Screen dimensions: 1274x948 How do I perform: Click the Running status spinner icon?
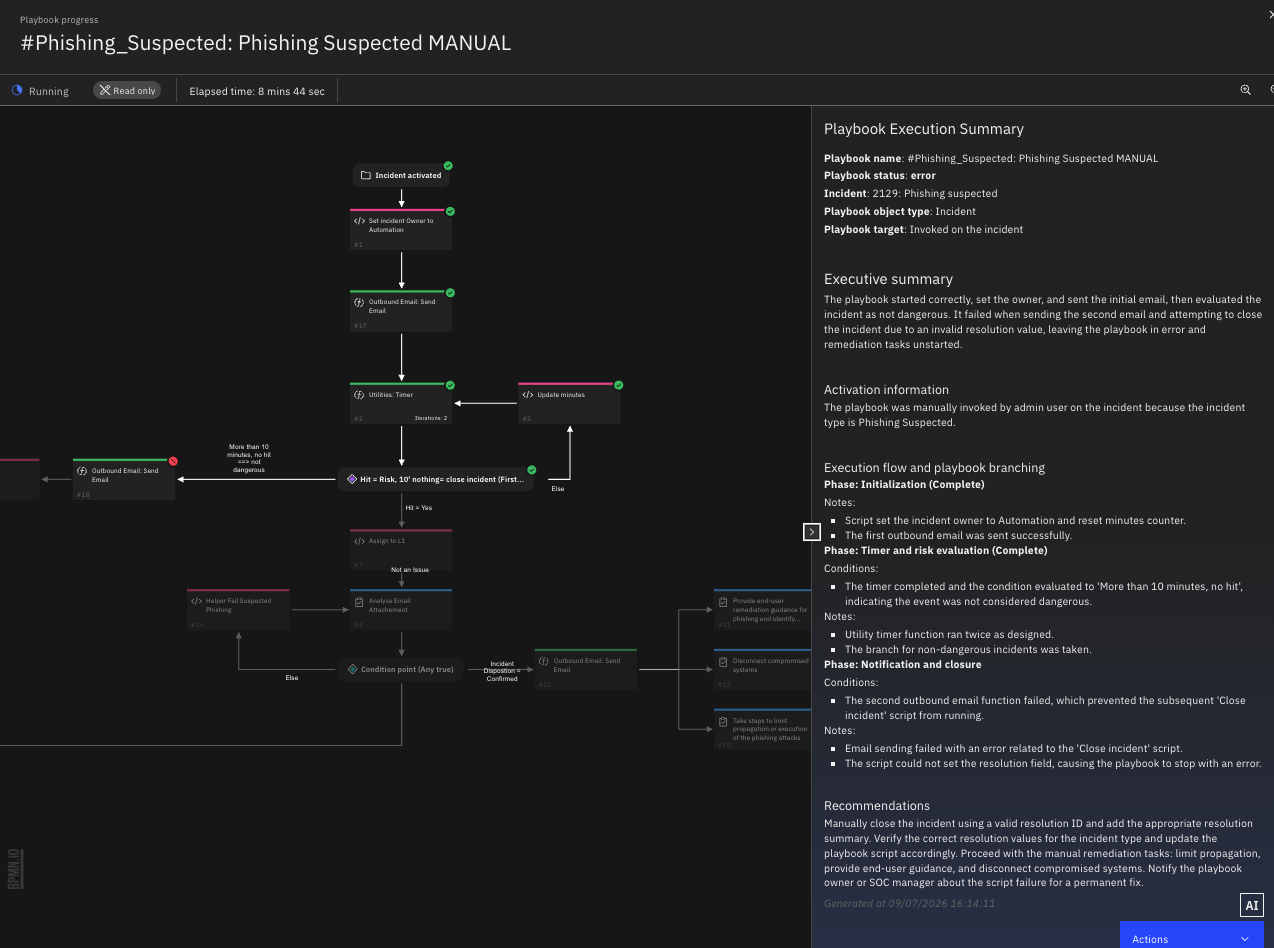[17, 90]
